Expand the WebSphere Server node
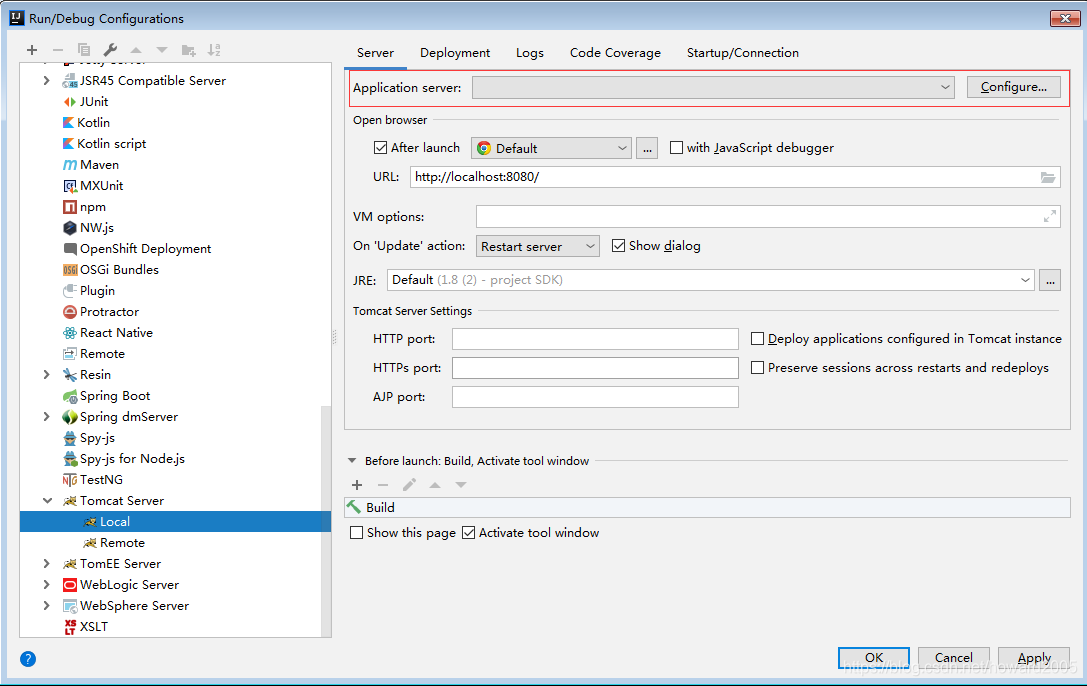The image size is (1087, 686). [46, 606]
